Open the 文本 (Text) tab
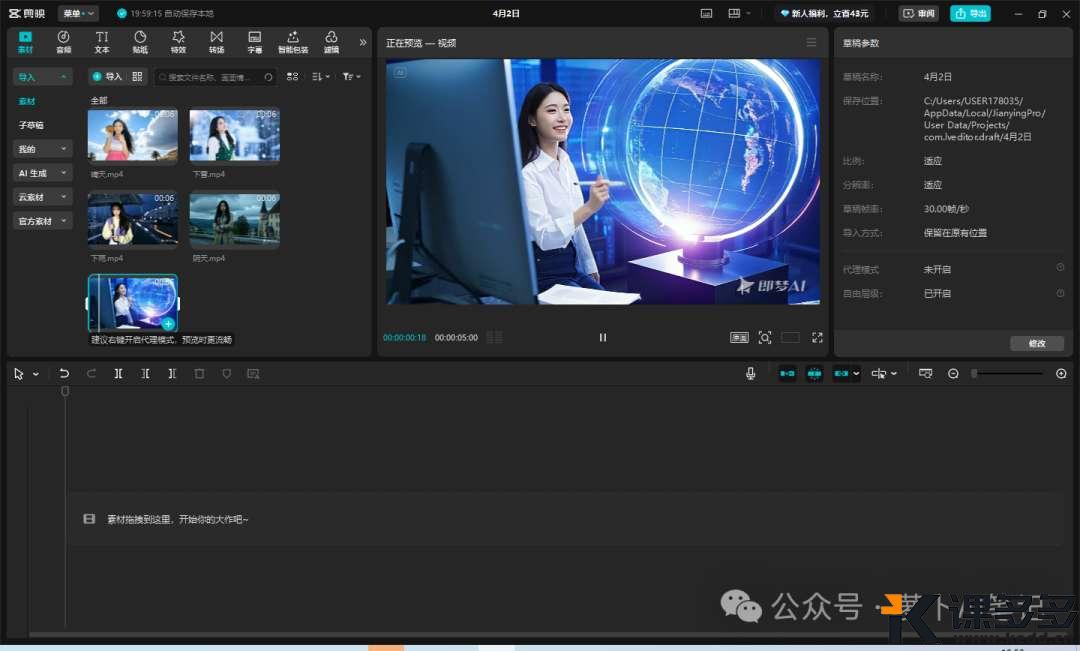Viewport: 1080px width, 651px height. click(102, 42)
